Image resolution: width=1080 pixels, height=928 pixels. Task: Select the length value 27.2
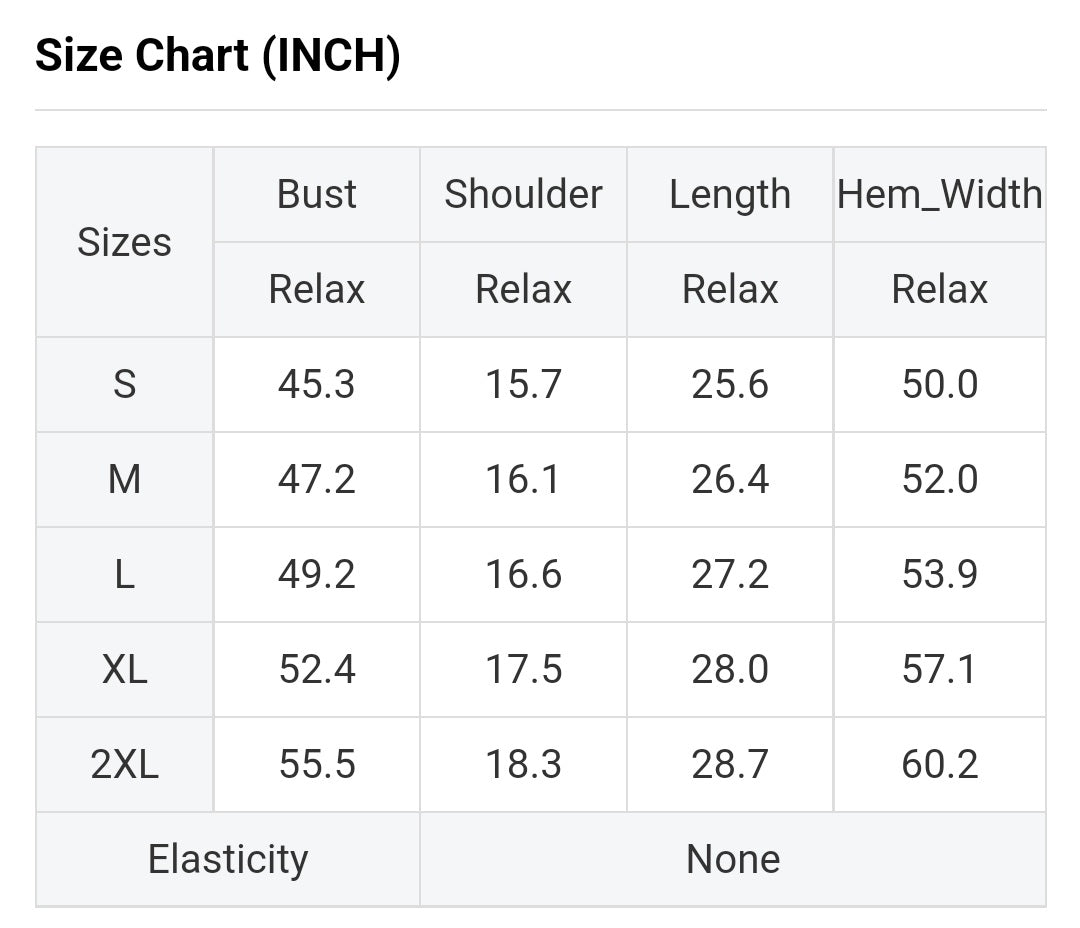click(730, 574)
